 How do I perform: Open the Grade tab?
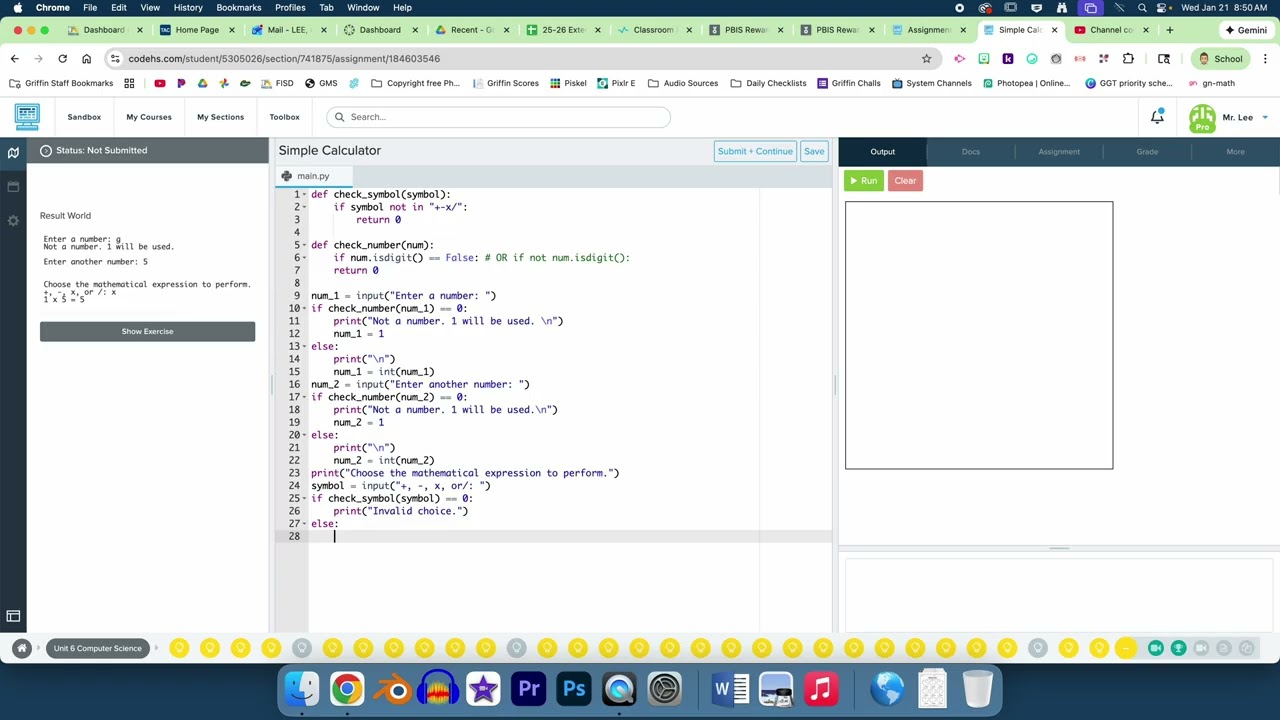click(1147, 152)
